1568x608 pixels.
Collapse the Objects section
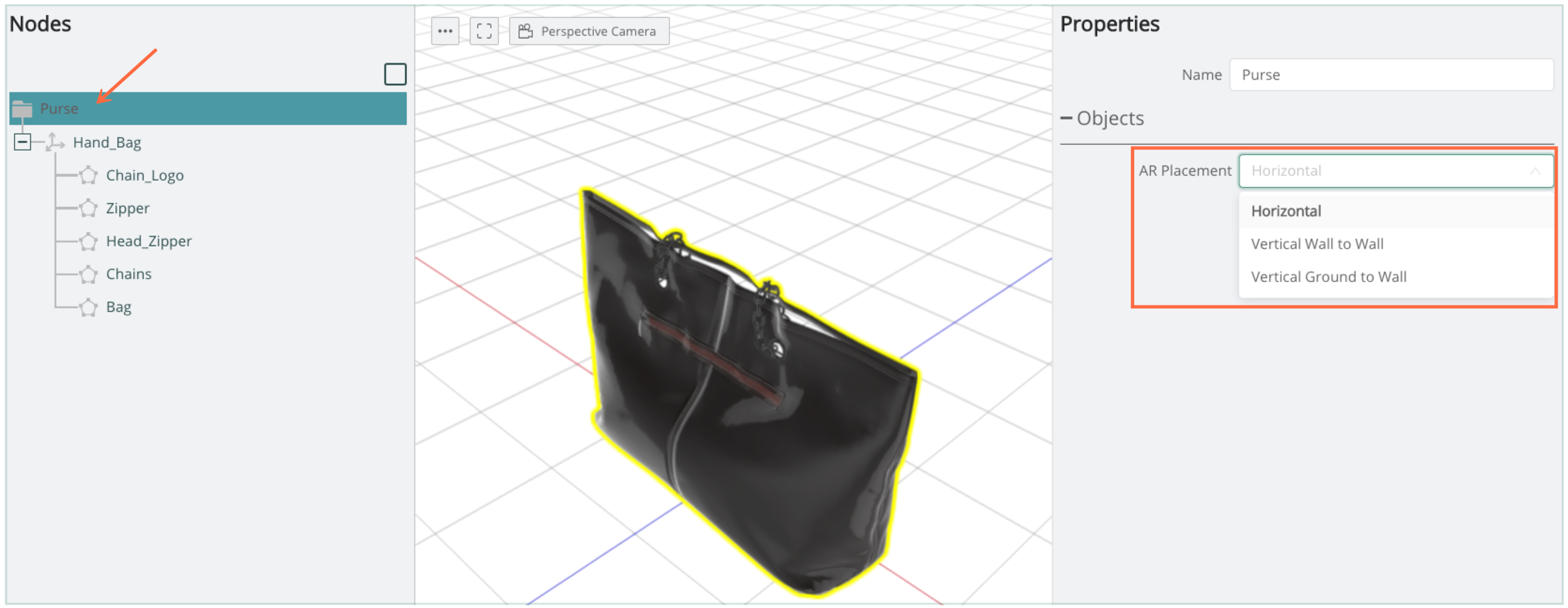[1066, 118]
